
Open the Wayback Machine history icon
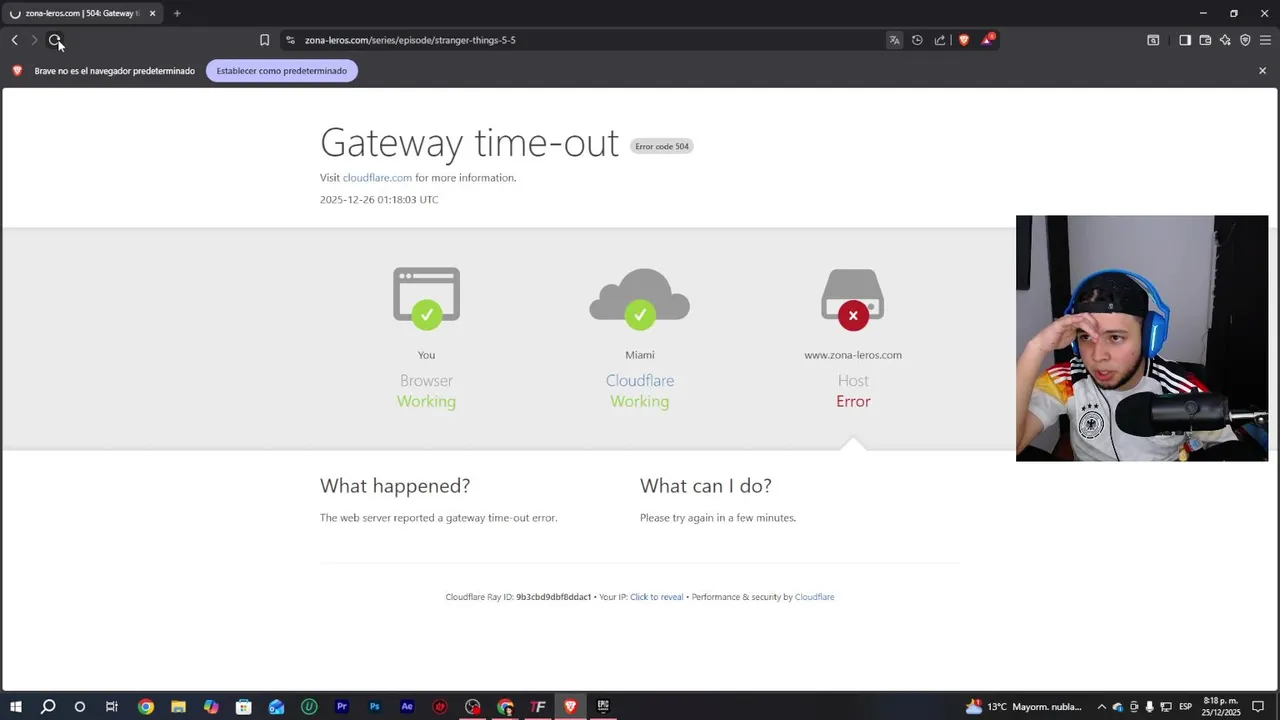(917, 40)
